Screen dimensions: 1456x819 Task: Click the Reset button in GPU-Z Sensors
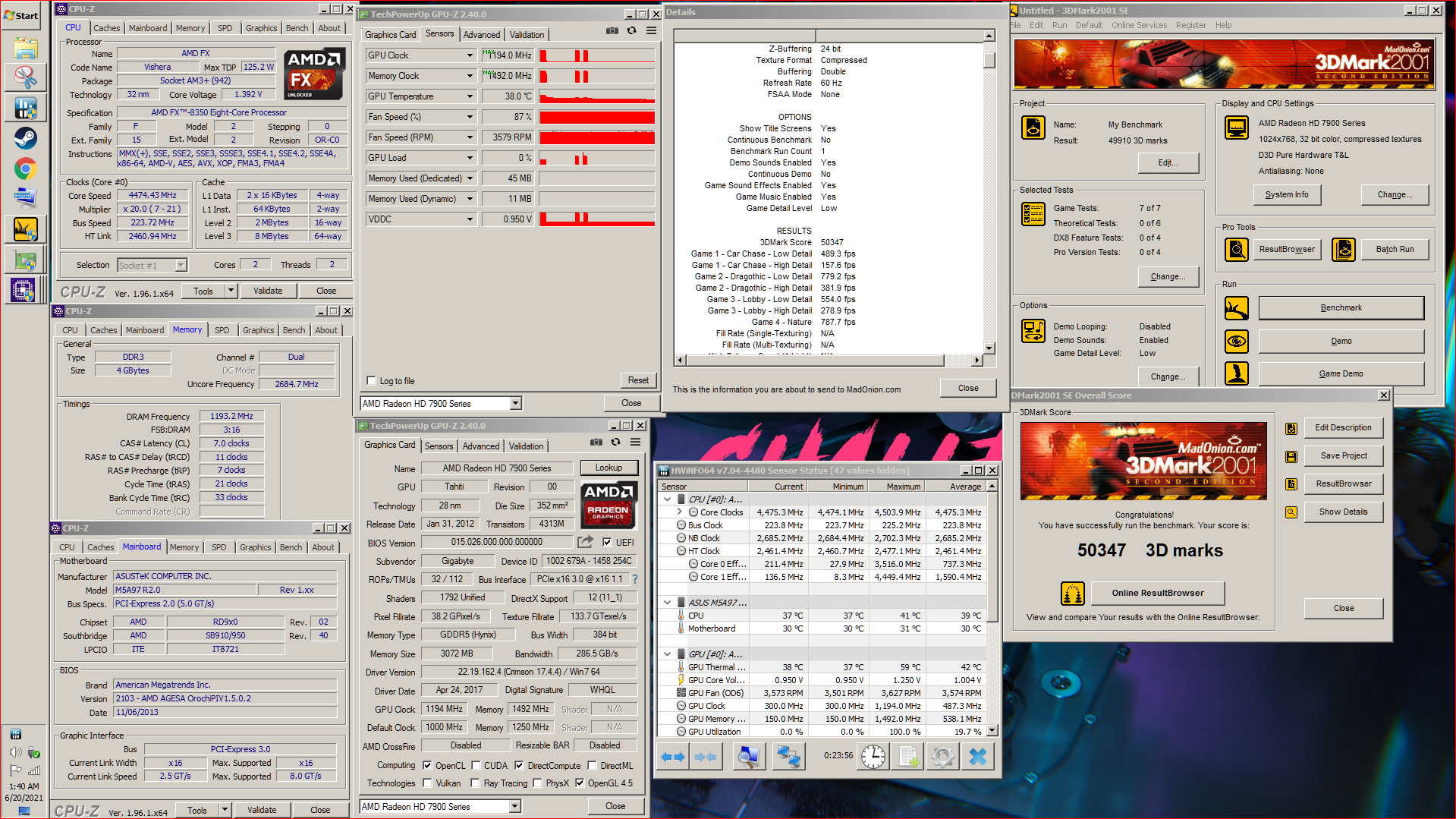[x=638, y=380]
